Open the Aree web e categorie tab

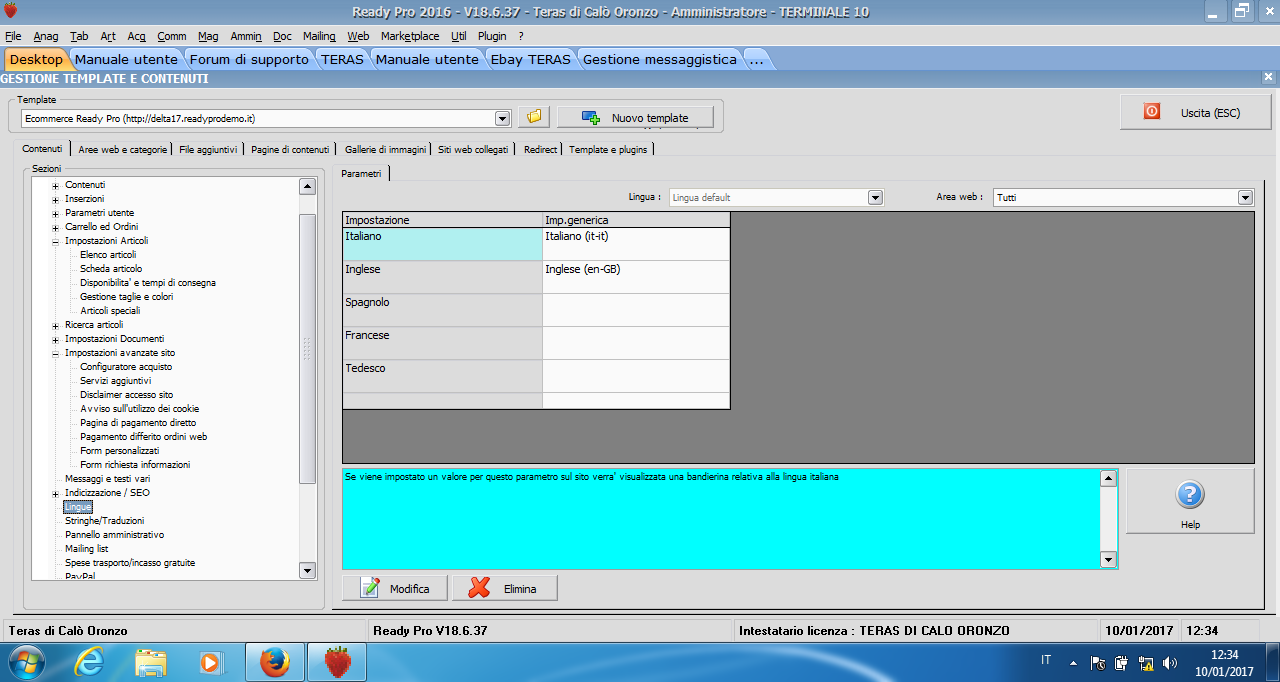[122, 149]
